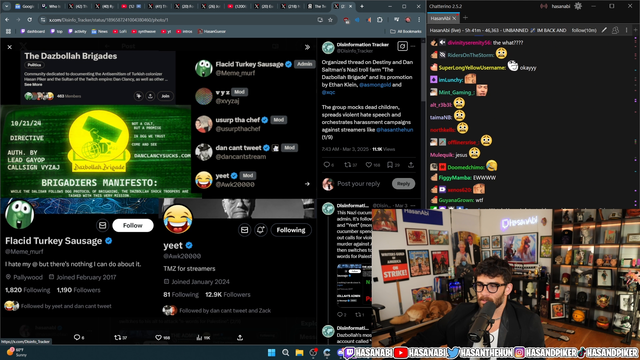This screenshot has height=360, width=640.
Task: Close the HasanAbi Chatterino tab
Action: [x=454, y=18]
